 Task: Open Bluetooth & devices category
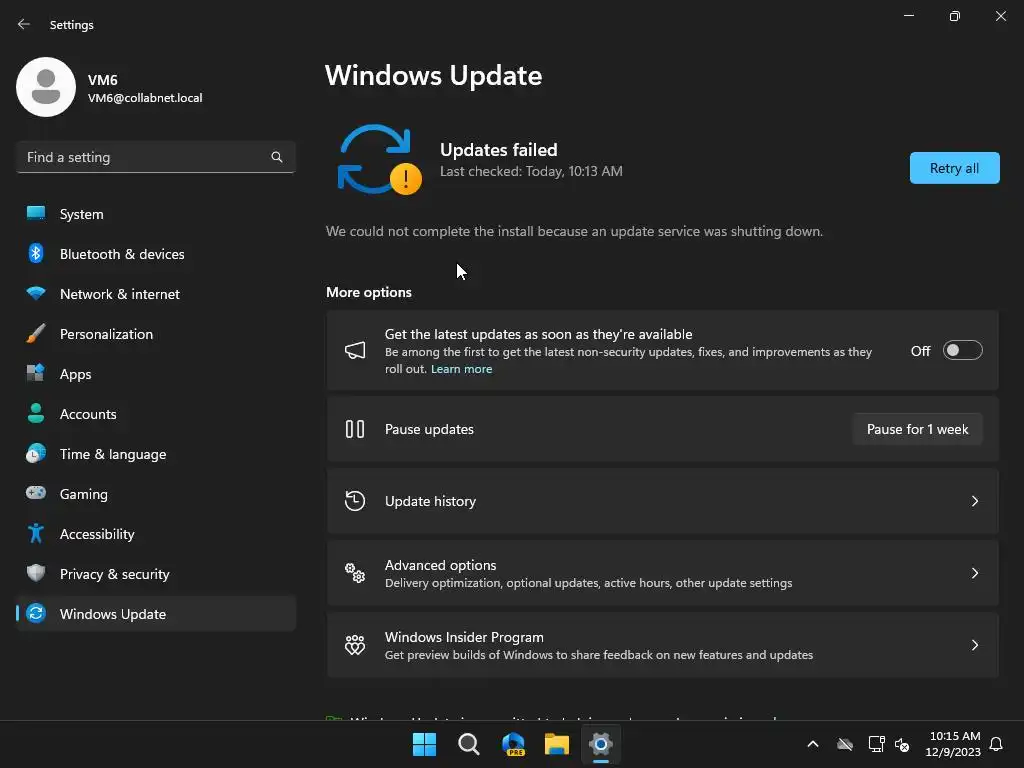point(156,253)
